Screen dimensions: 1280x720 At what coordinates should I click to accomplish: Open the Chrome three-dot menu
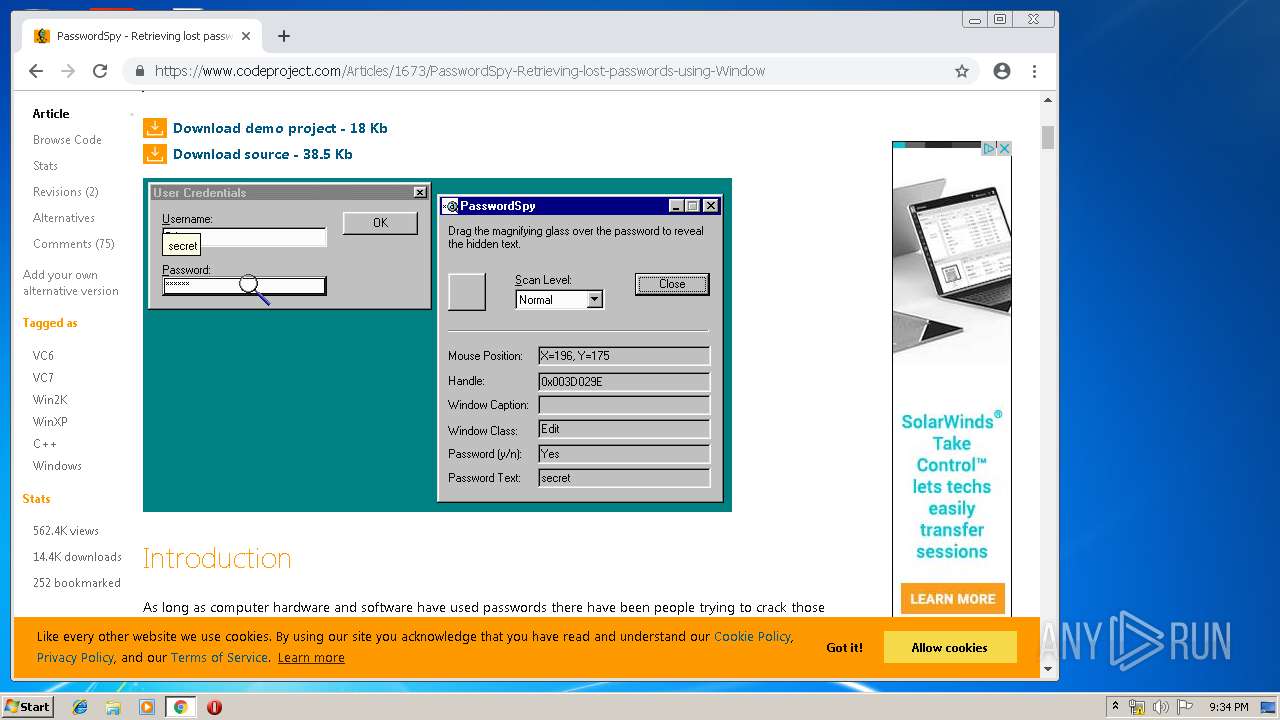(x=1034, y=71)
